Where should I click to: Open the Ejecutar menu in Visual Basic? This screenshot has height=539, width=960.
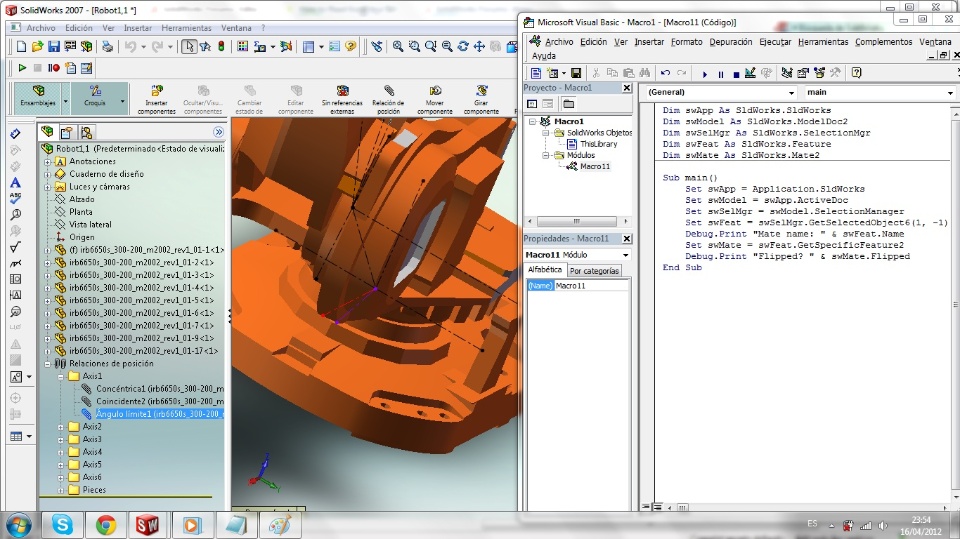click(x=775, y=42)
